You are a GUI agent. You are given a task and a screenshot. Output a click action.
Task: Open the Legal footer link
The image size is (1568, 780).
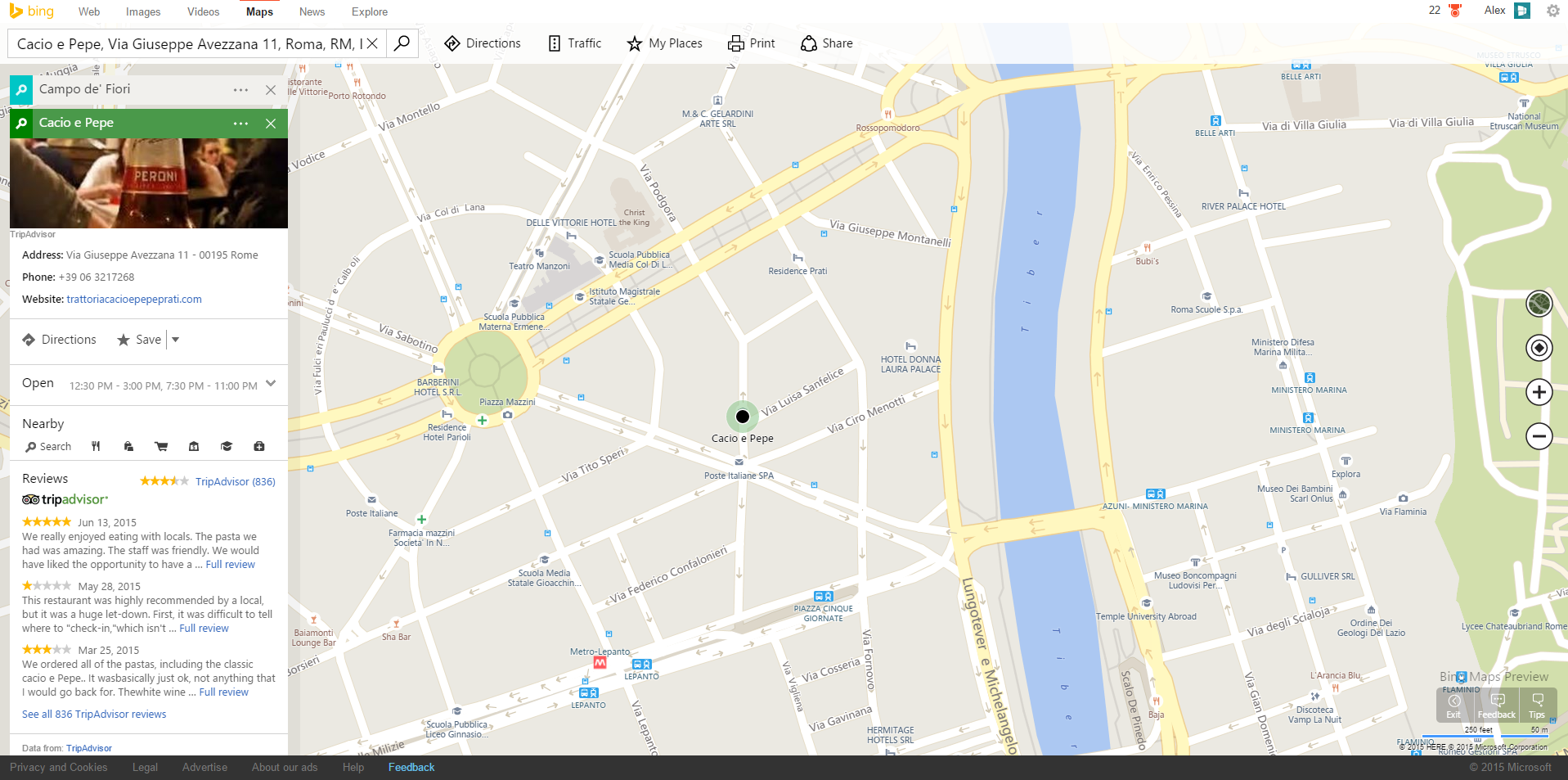click(145, 768)
